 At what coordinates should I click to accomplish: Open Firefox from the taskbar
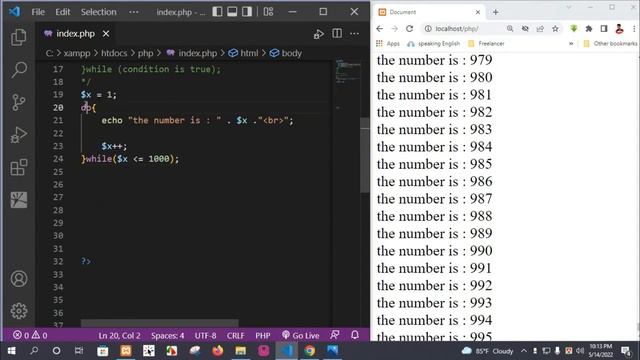[218, 351]
